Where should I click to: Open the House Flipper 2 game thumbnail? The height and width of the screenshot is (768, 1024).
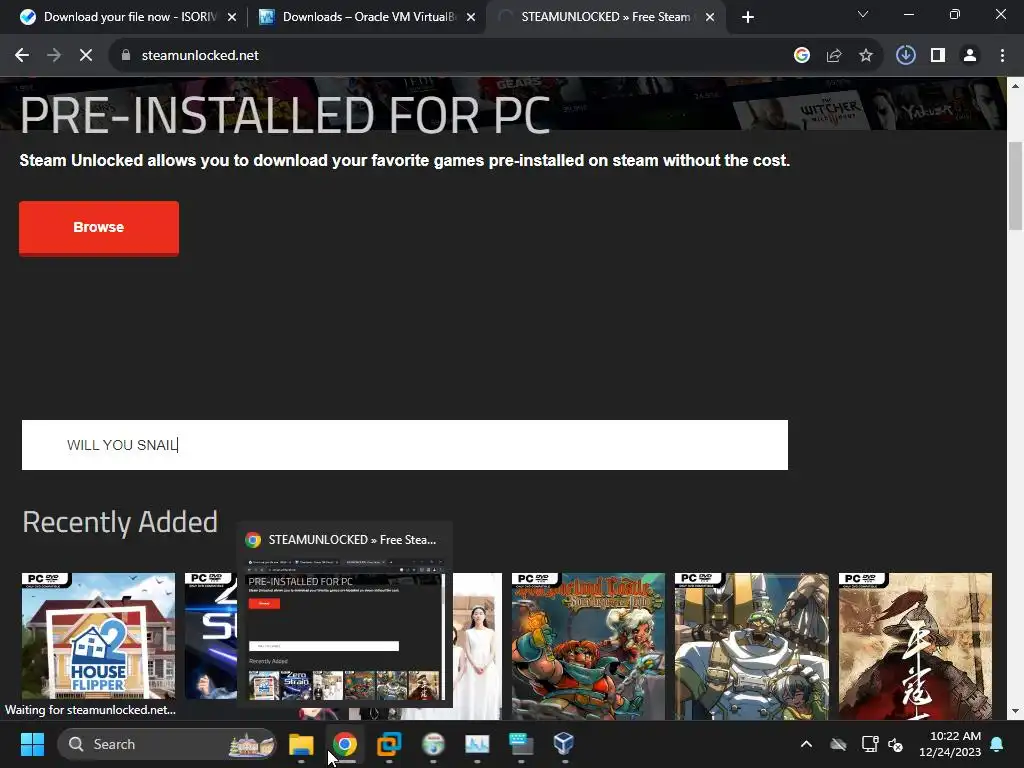pyautogui.click(x=98, y=636)
